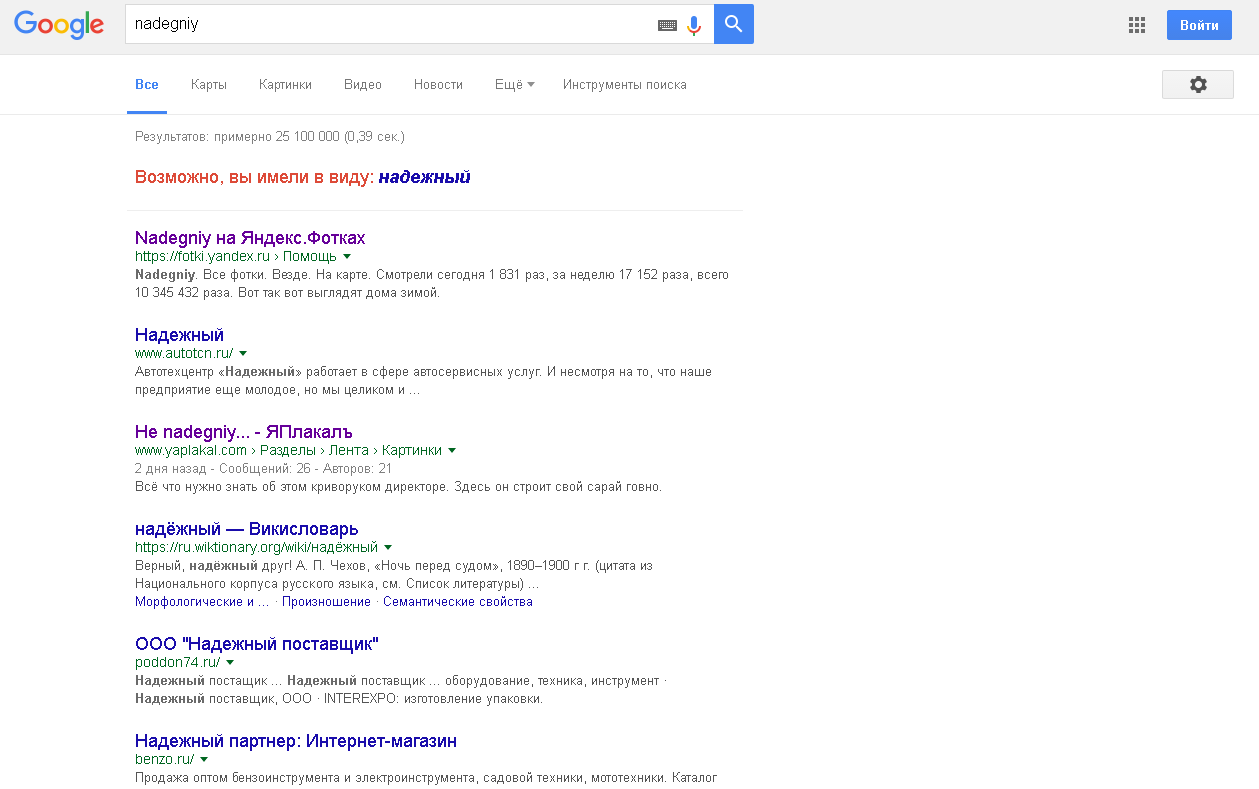
Task: Expand the Ещё dropdown menu
Action: (x=514, y=85)
